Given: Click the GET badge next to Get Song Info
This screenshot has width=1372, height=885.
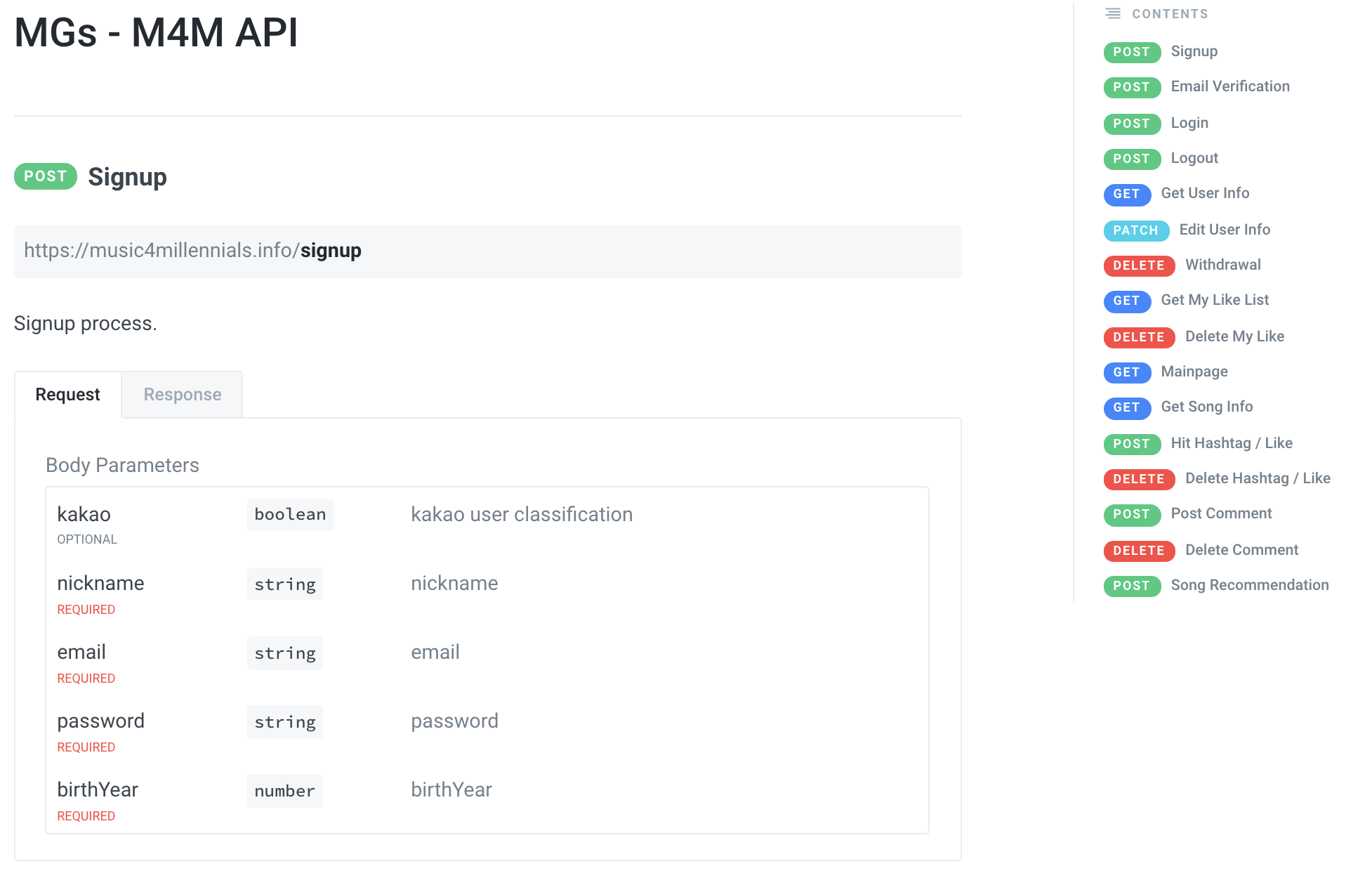Looking at the screenshot, I should coord(1126,408).
